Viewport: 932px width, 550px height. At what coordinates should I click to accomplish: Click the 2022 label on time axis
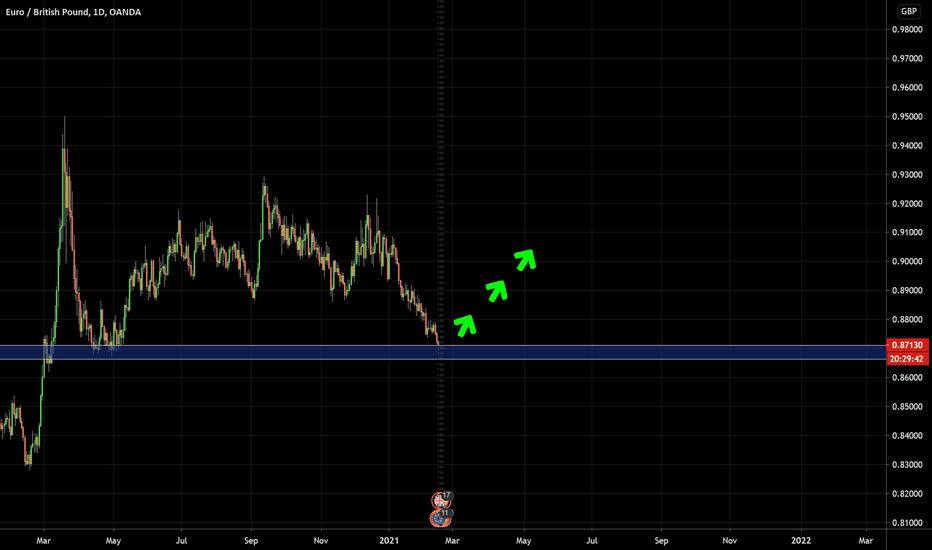click(801, 540)
